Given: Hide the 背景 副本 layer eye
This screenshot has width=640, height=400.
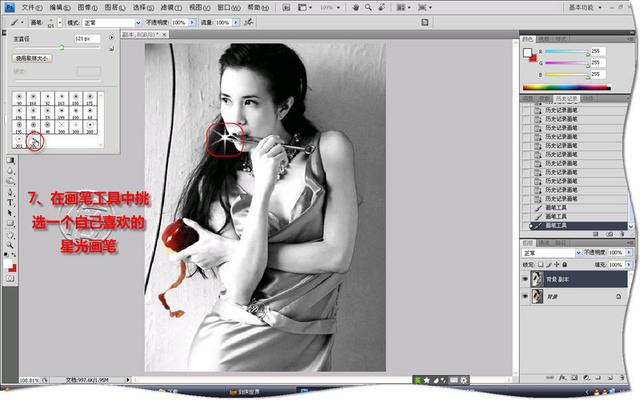Looking at the screenshot, I should 525,279.
